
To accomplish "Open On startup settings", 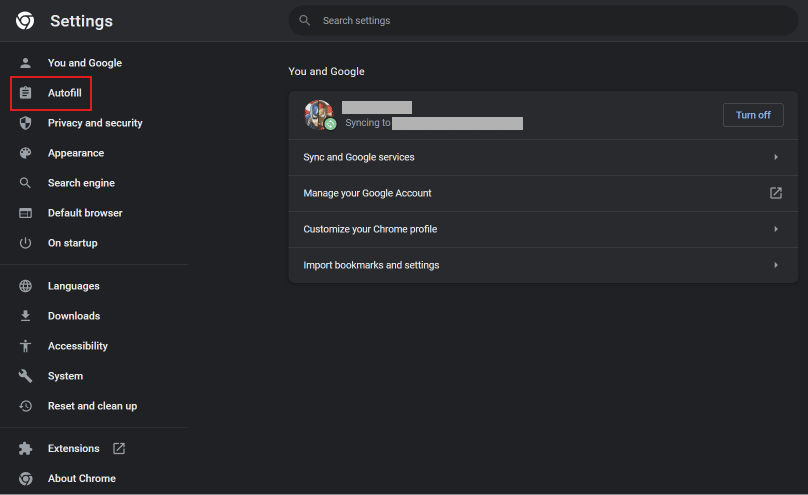I will (73, 243).
